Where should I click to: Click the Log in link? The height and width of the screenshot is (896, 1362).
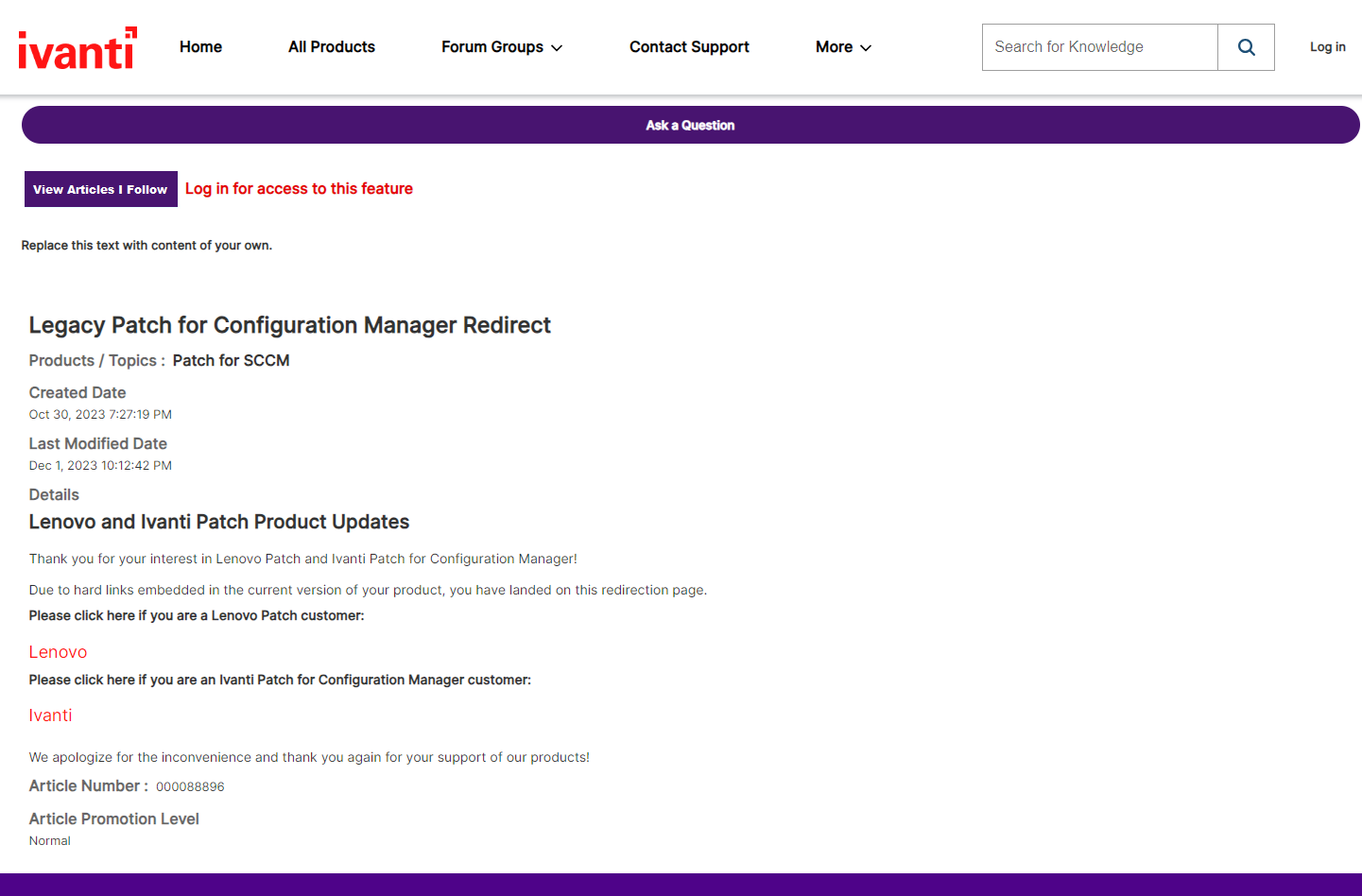tap(1327, 47)
